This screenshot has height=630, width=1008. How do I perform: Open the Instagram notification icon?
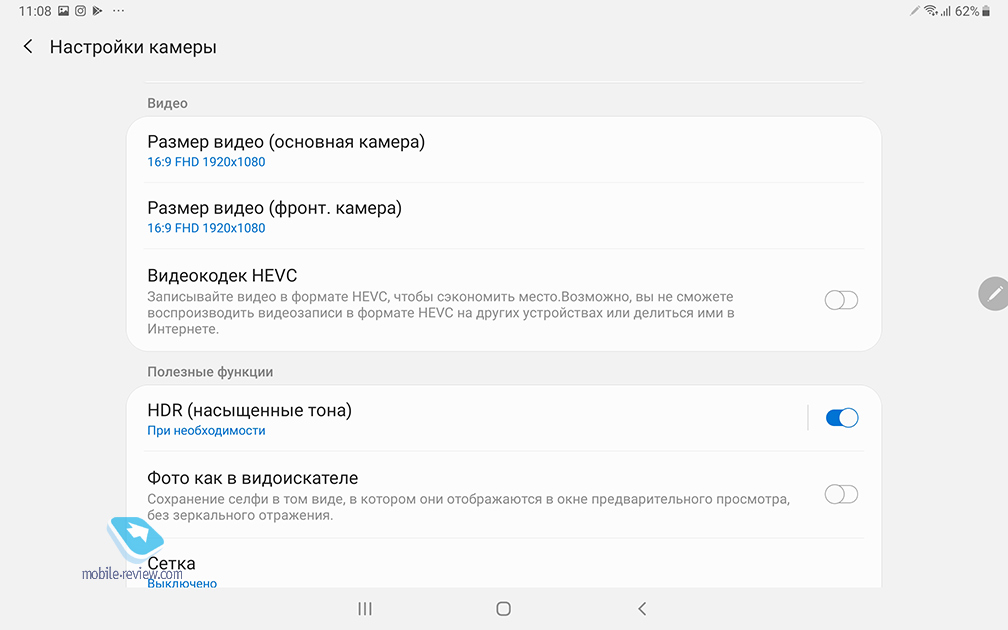[80, 11]
